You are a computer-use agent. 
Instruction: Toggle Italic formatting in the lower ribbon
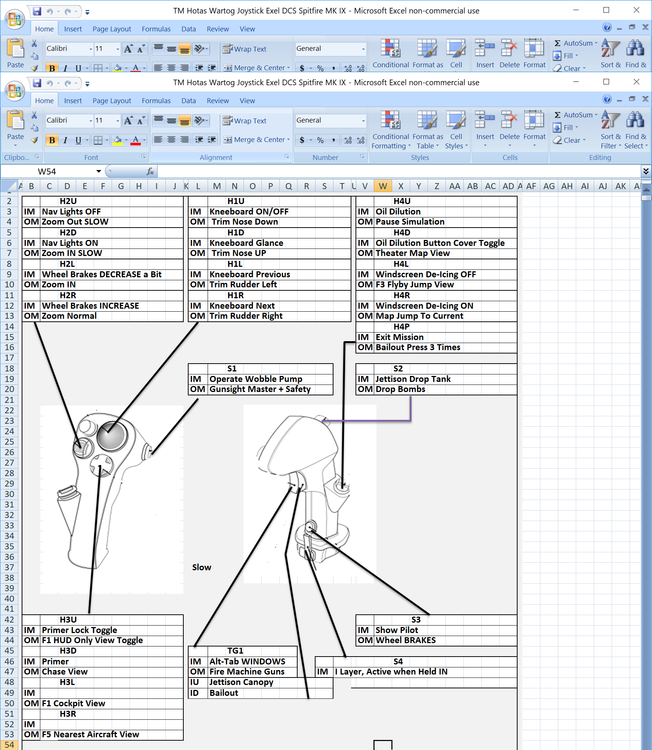click(x=65, y=140)
